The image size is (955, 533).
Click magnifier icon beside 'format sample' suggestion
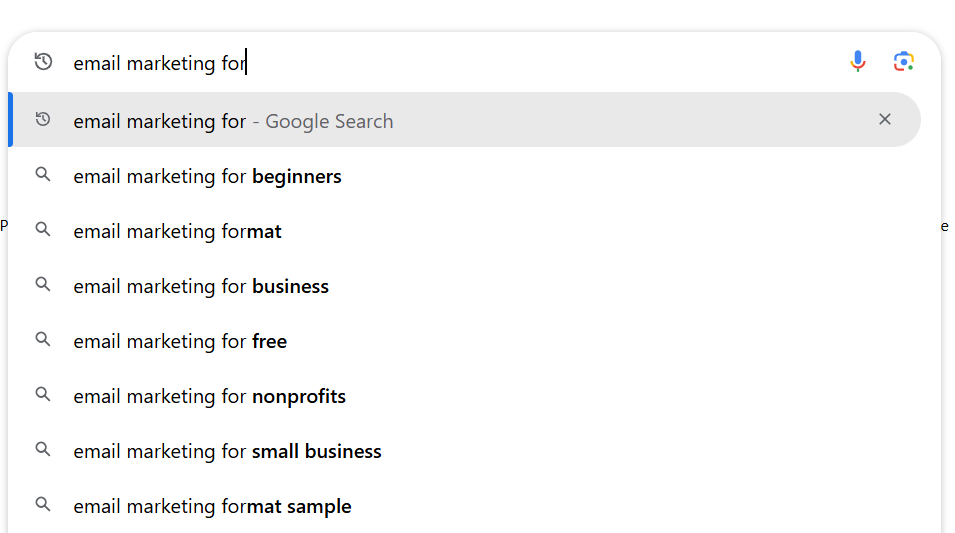tap(43, 504)
